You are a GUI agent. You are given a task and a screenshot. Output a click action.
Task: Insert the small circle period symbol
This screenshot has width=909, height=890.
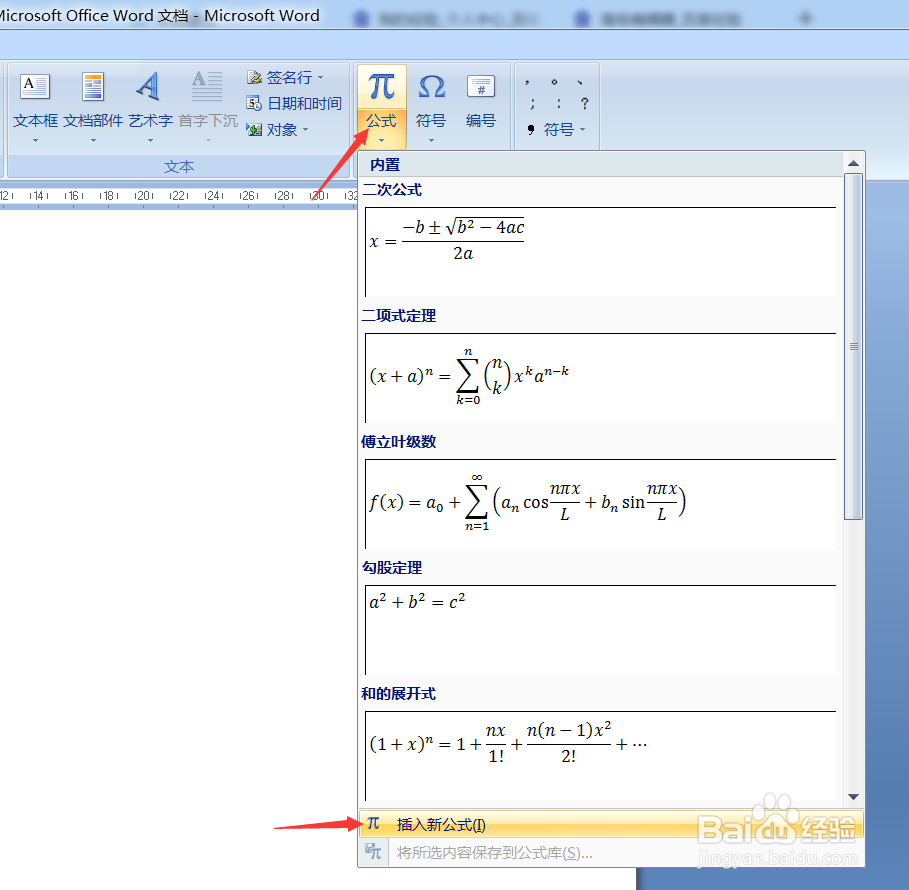click(554, 82)
